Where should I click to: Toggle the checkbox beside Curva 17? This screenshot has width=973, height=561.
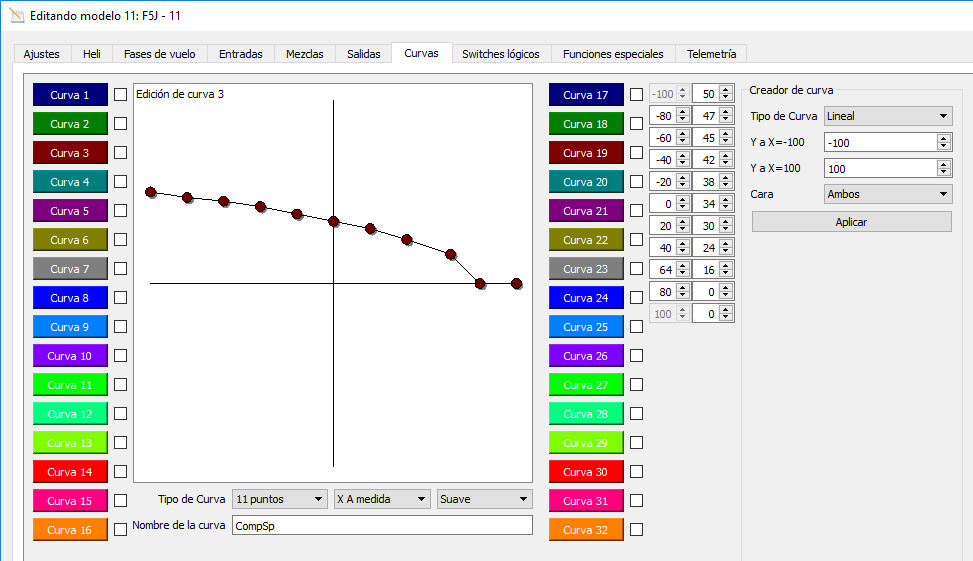tap(636, 95)
